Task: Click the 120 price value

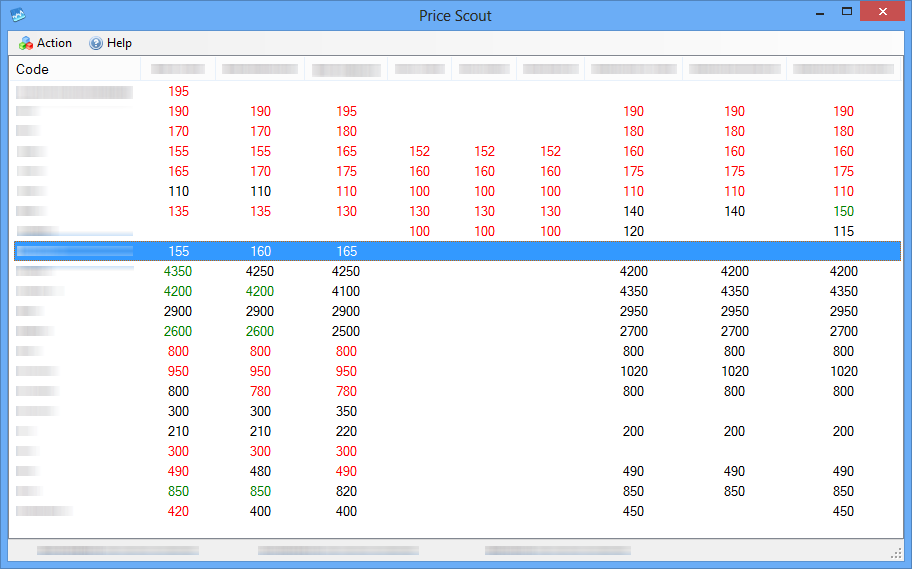Action: (x=633, y=231)
